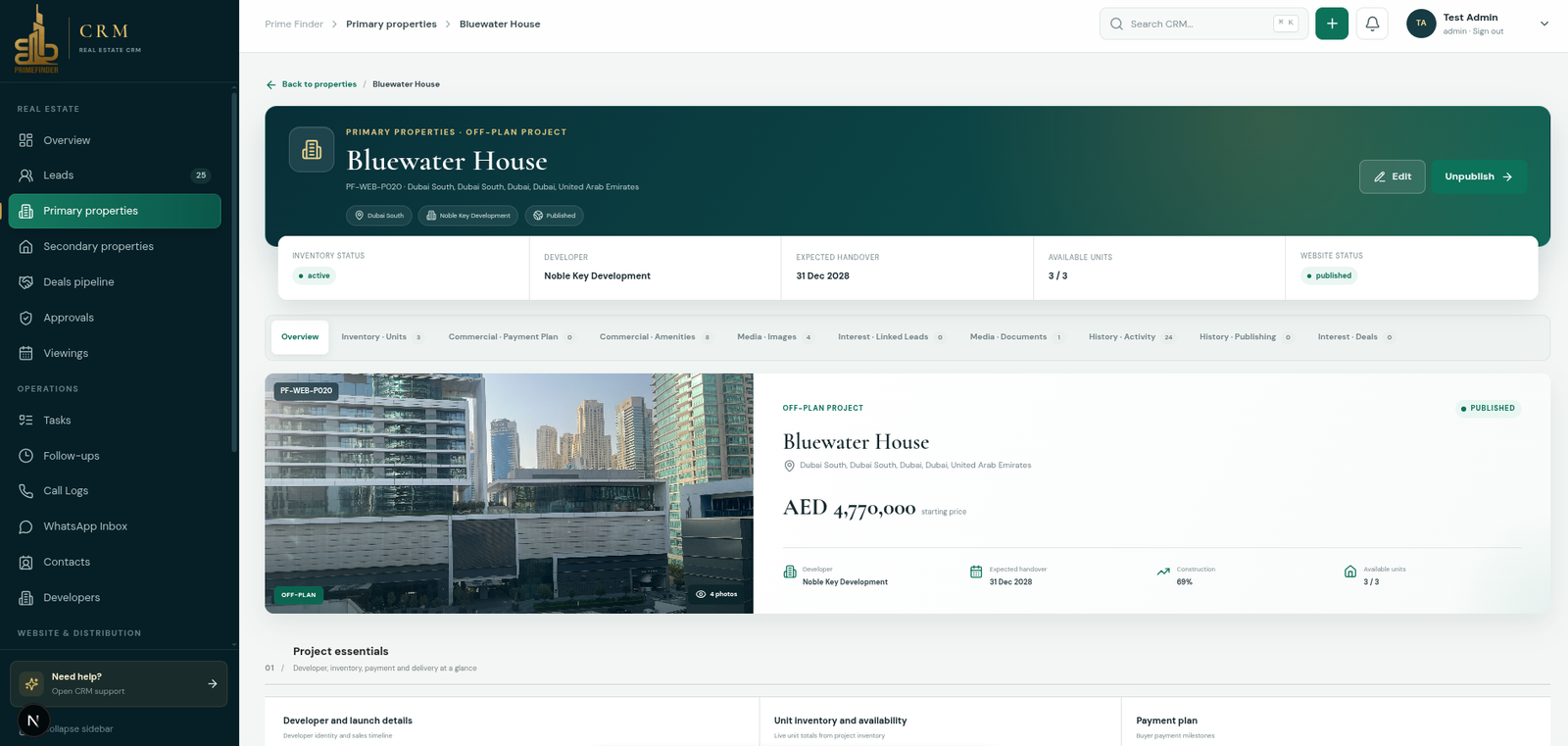Click the 31 Dec 2028 handover value in summary bar
The height and width of the screenshot is (746, 1568).
click(x=822, y=276)
